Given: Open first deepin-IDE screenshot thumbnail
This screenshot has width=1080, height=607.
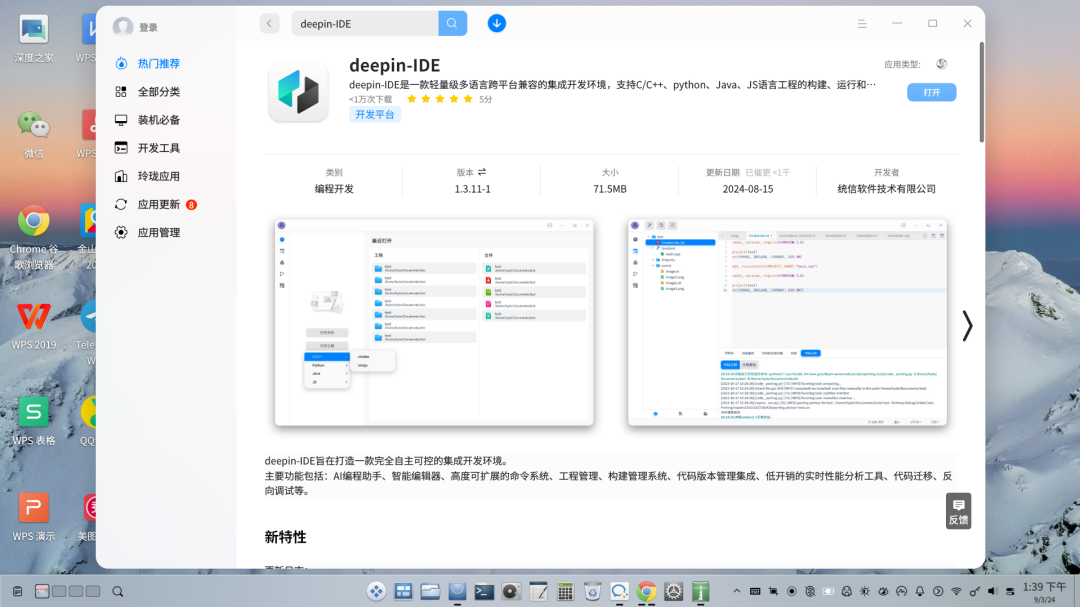Looking at the screenshot, I should click(x=434, y=322).
